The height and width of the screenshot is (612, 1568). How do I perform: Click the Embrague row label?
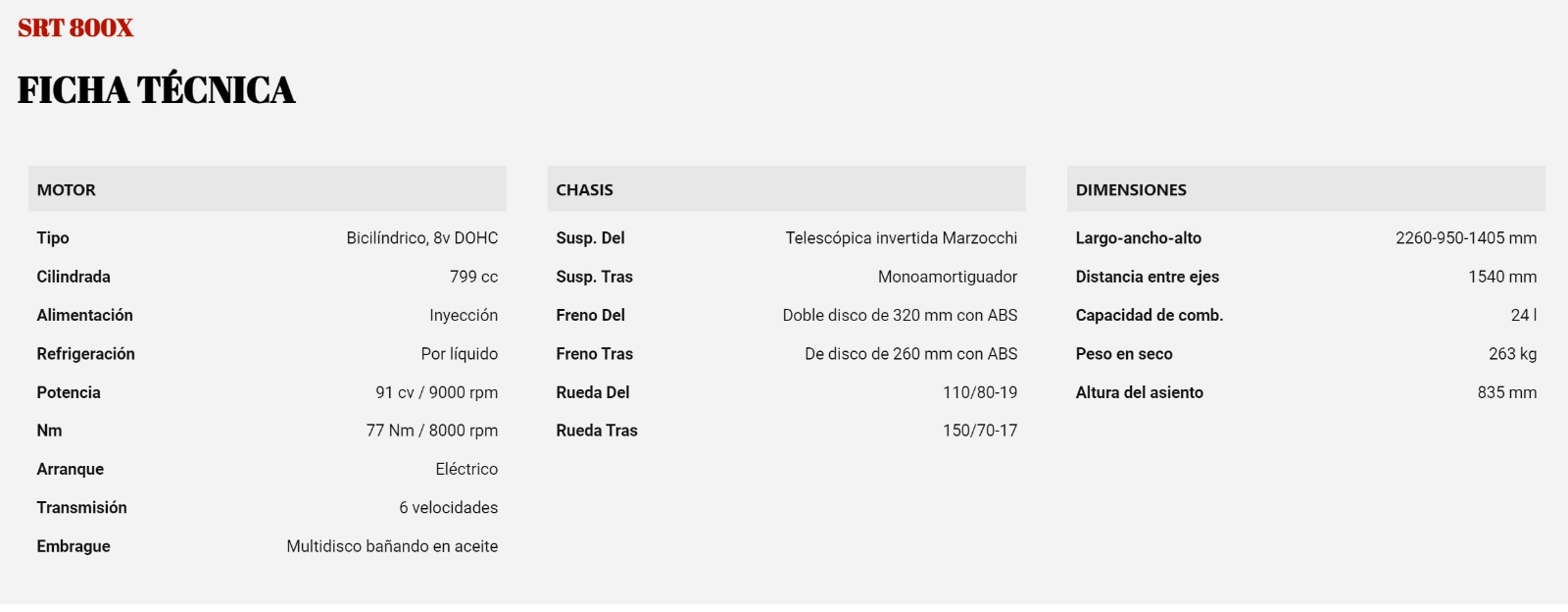(73, 546)
